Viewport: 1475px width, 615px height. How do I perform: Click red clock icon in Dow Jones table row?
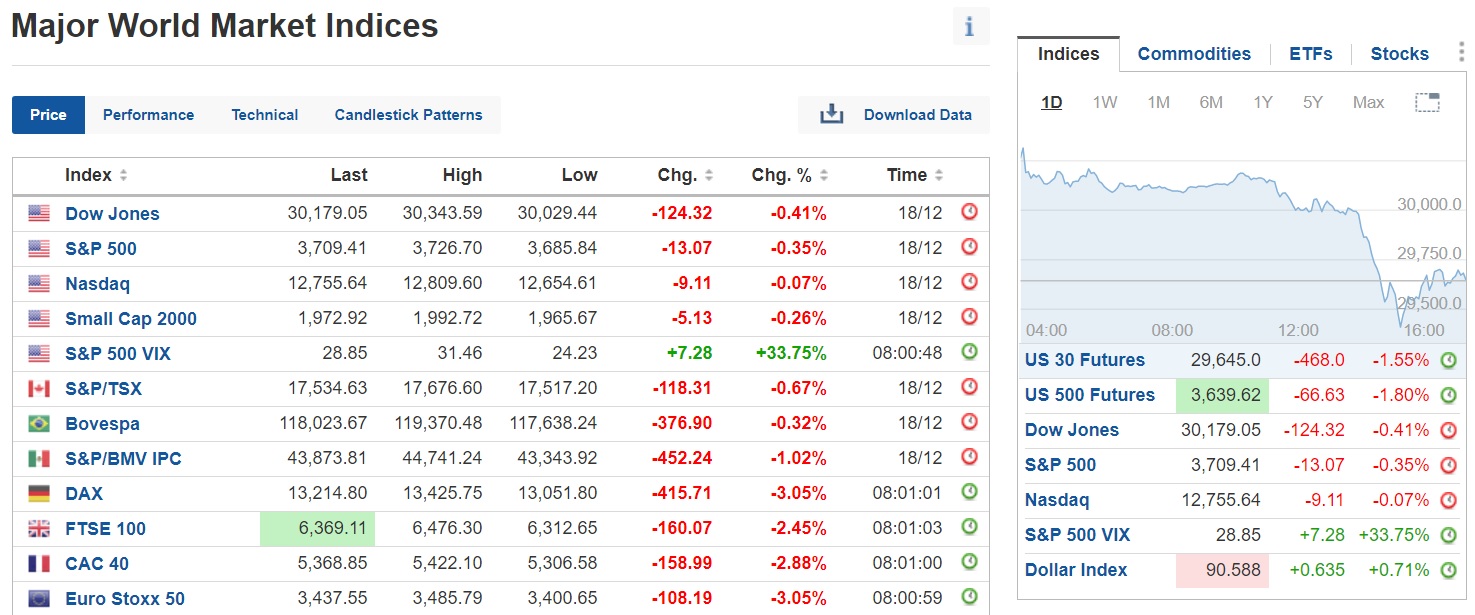969,212
